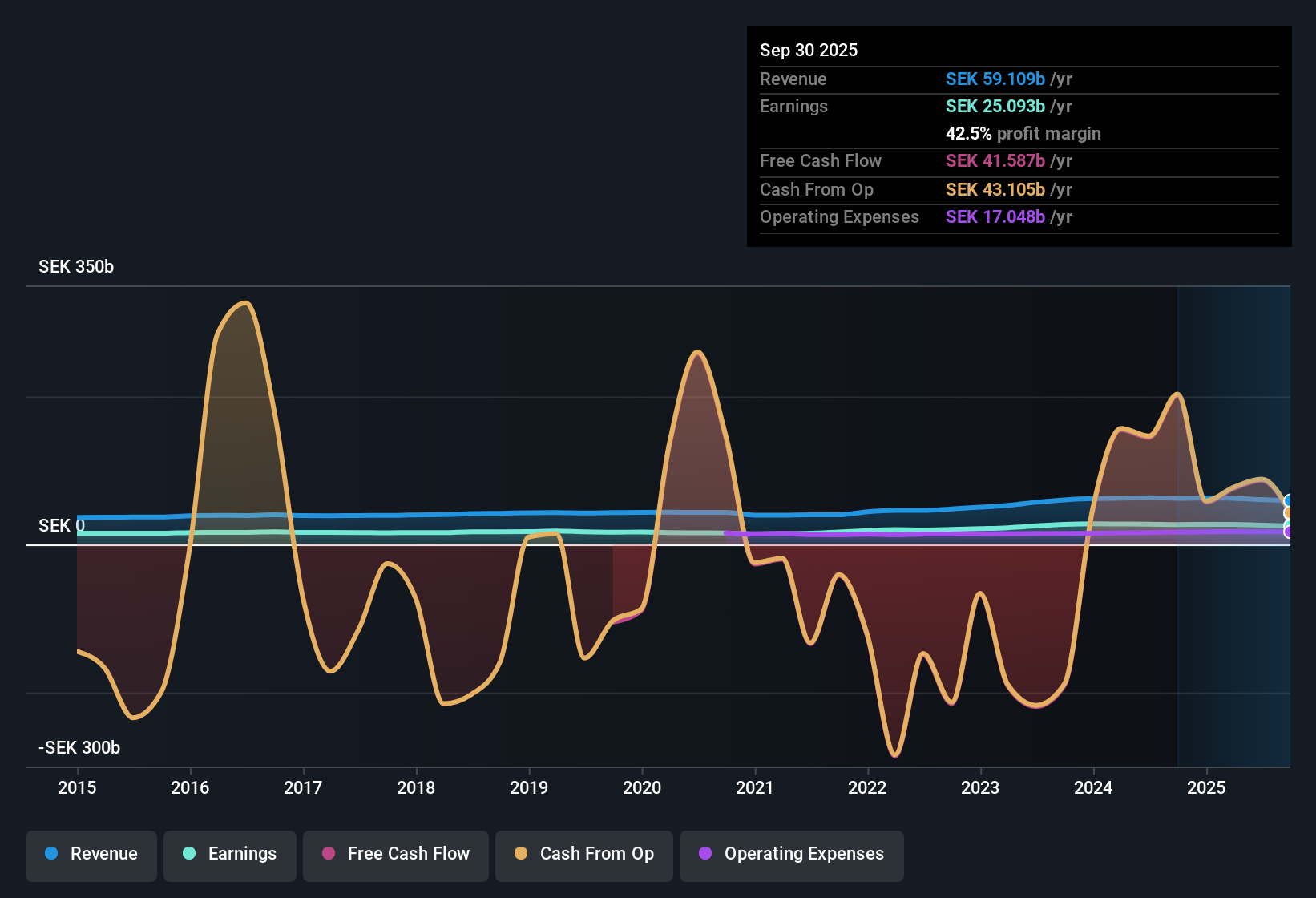Screen dimensions: 1316x898
Task: Click the 42.5% profit margin text
Action: tap(1023, 134)
